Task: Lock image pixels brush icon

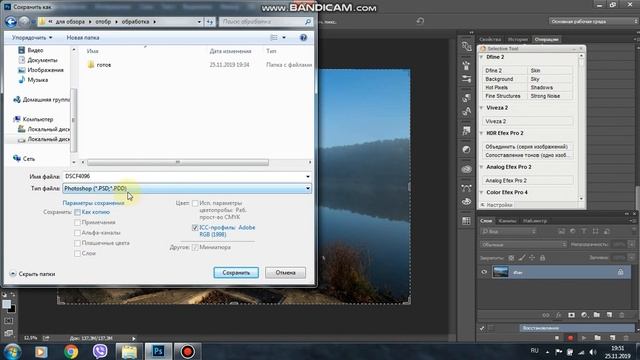Action: click(x=522, y=258)
